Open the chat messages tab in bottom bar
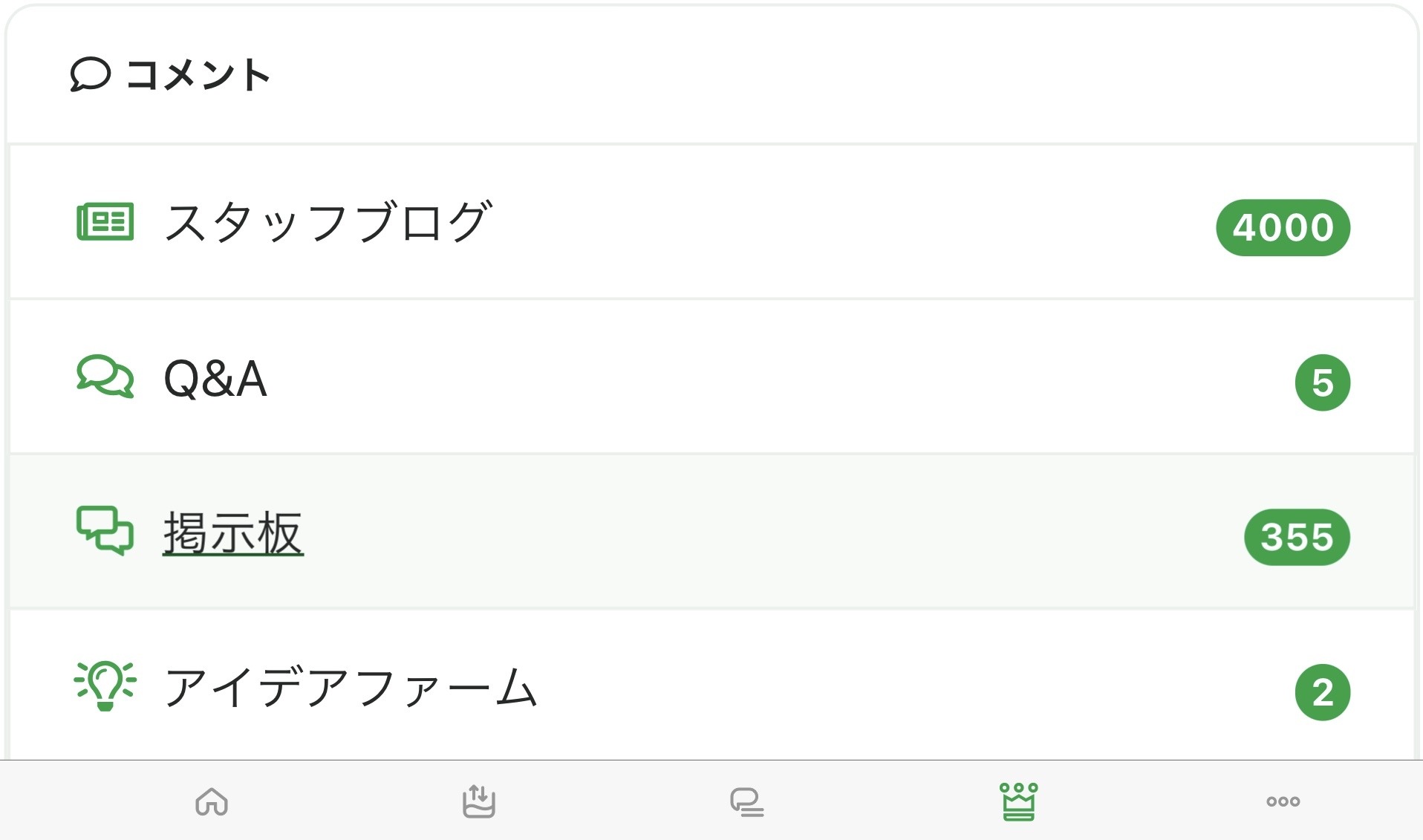Image resolution: width=1423 pixels, height=840 pixels. click(746, 802)
